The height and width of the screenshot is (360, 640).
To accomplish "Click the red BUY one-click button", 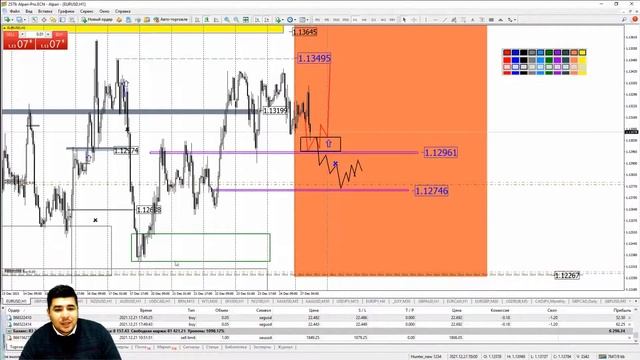I will [x=52, y=44].
